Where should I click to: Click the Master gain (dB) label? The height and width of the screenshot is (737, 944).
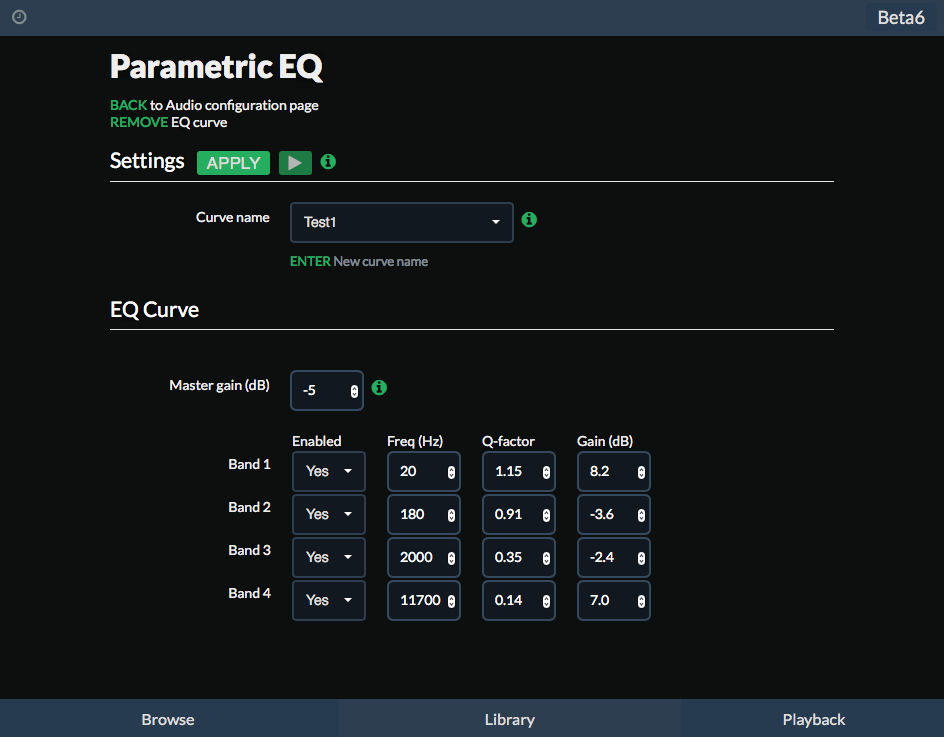coord(219,385)
